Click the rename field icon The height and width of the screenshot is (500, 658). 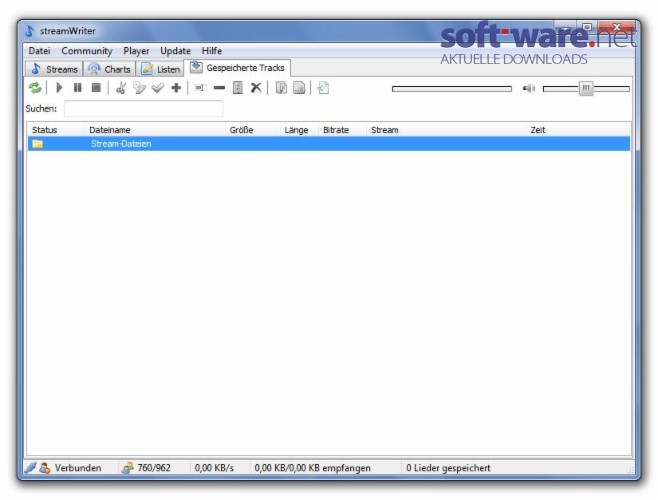pyautogui.click(x=201, y=88)
